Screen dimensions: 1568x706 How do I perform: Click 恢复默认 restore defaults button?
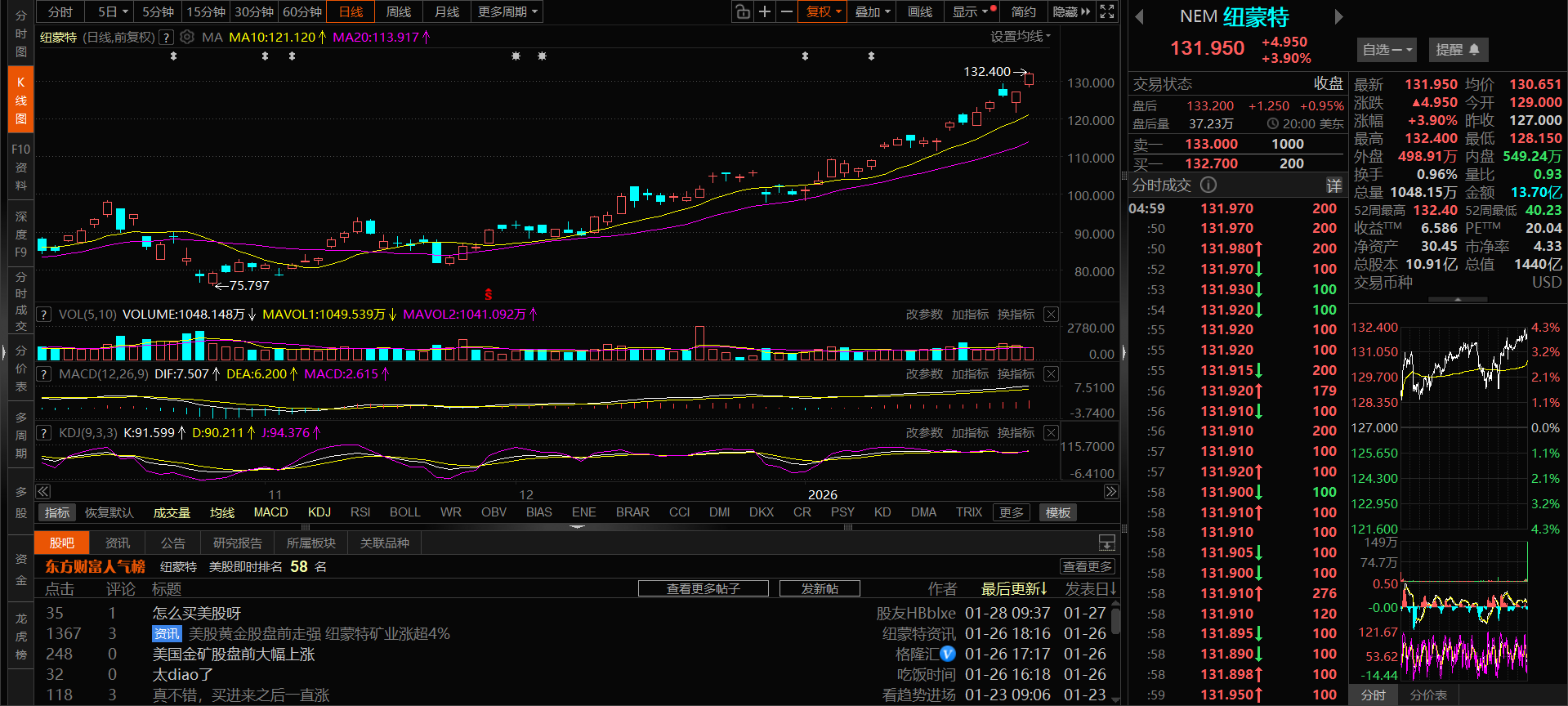[x=109, y=512]
